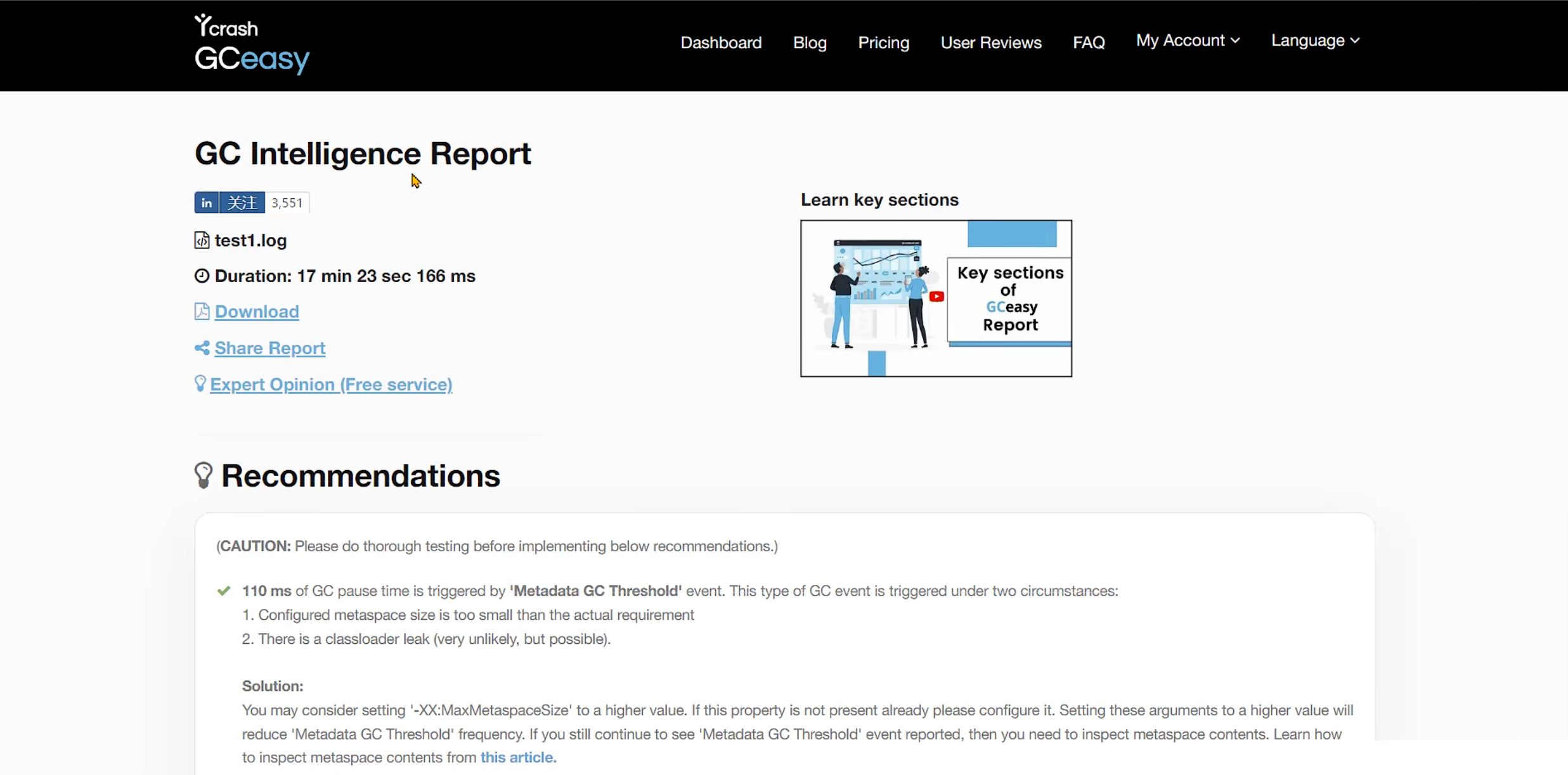Click the 3,551 follower count
1568x775 pixels.
click(x=287, y=203)
